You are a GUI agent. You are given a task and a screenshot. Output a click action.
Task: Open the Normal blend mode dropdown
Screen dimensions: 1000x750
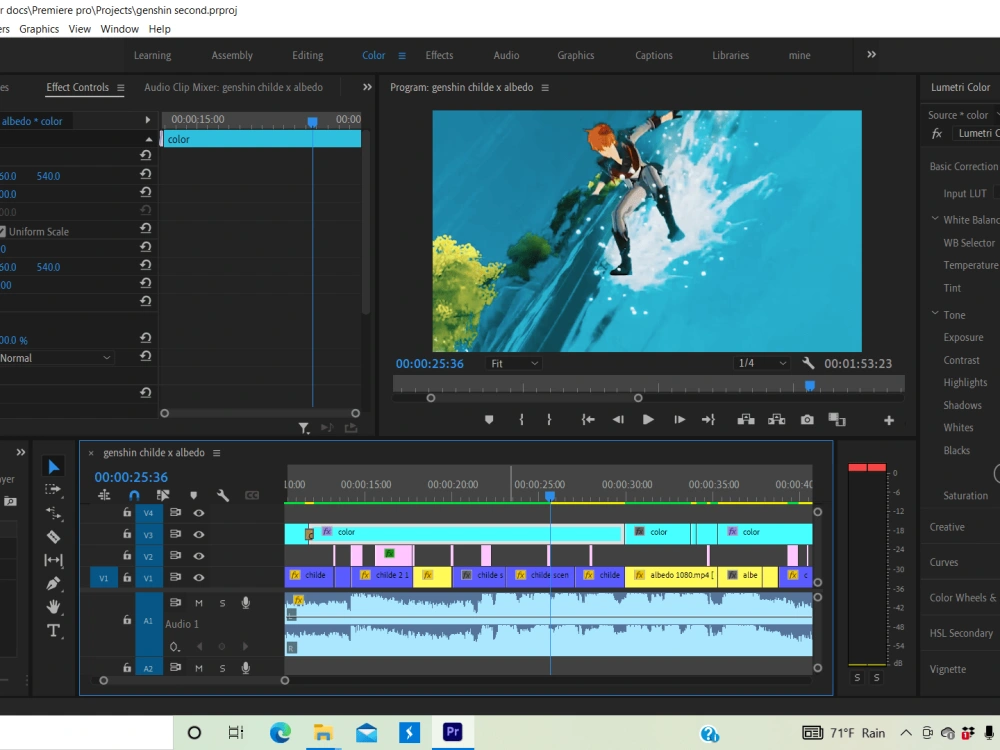click(55, 358)
